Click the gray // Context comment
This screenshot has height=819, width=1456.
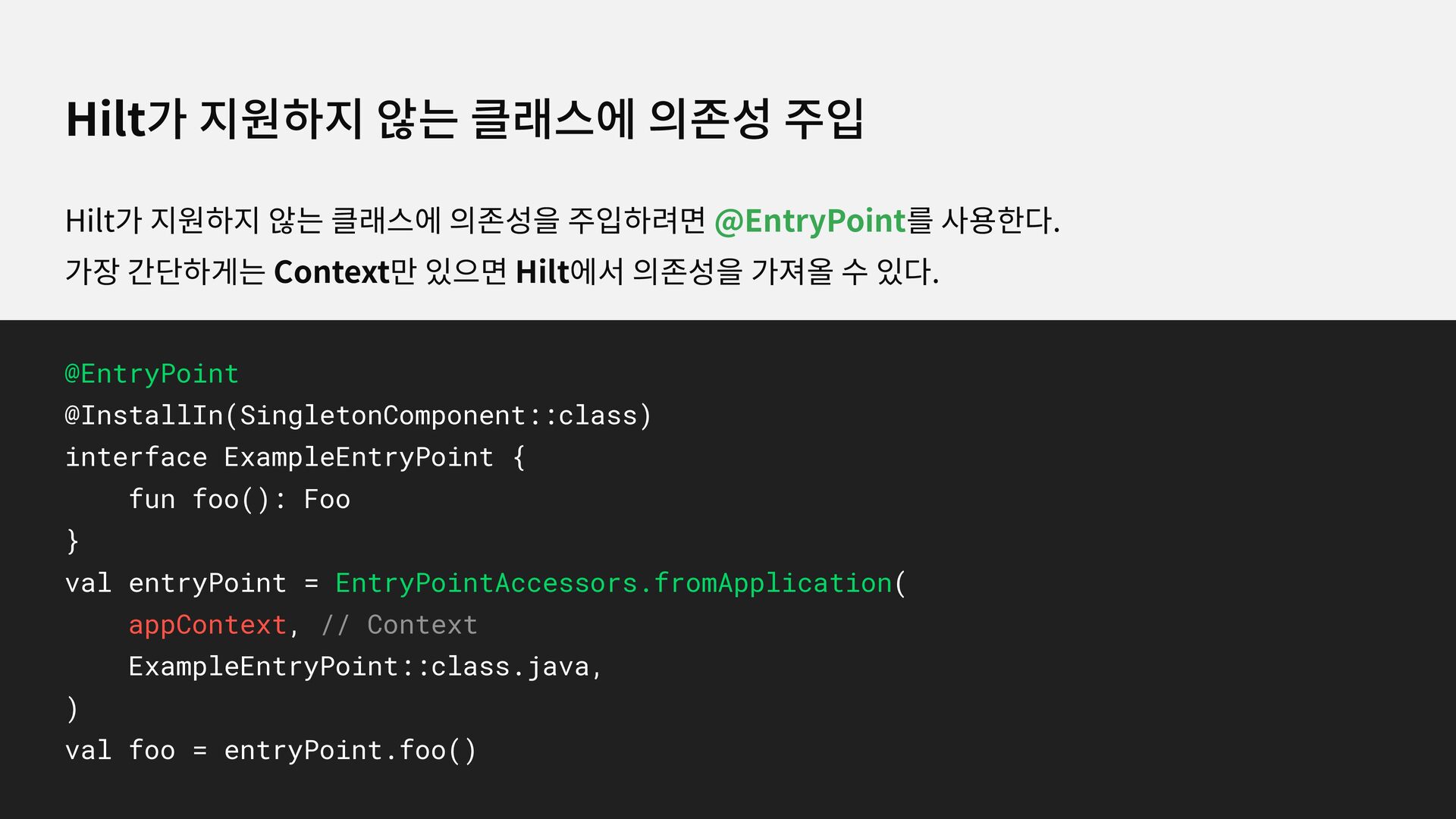click(399, 625)
